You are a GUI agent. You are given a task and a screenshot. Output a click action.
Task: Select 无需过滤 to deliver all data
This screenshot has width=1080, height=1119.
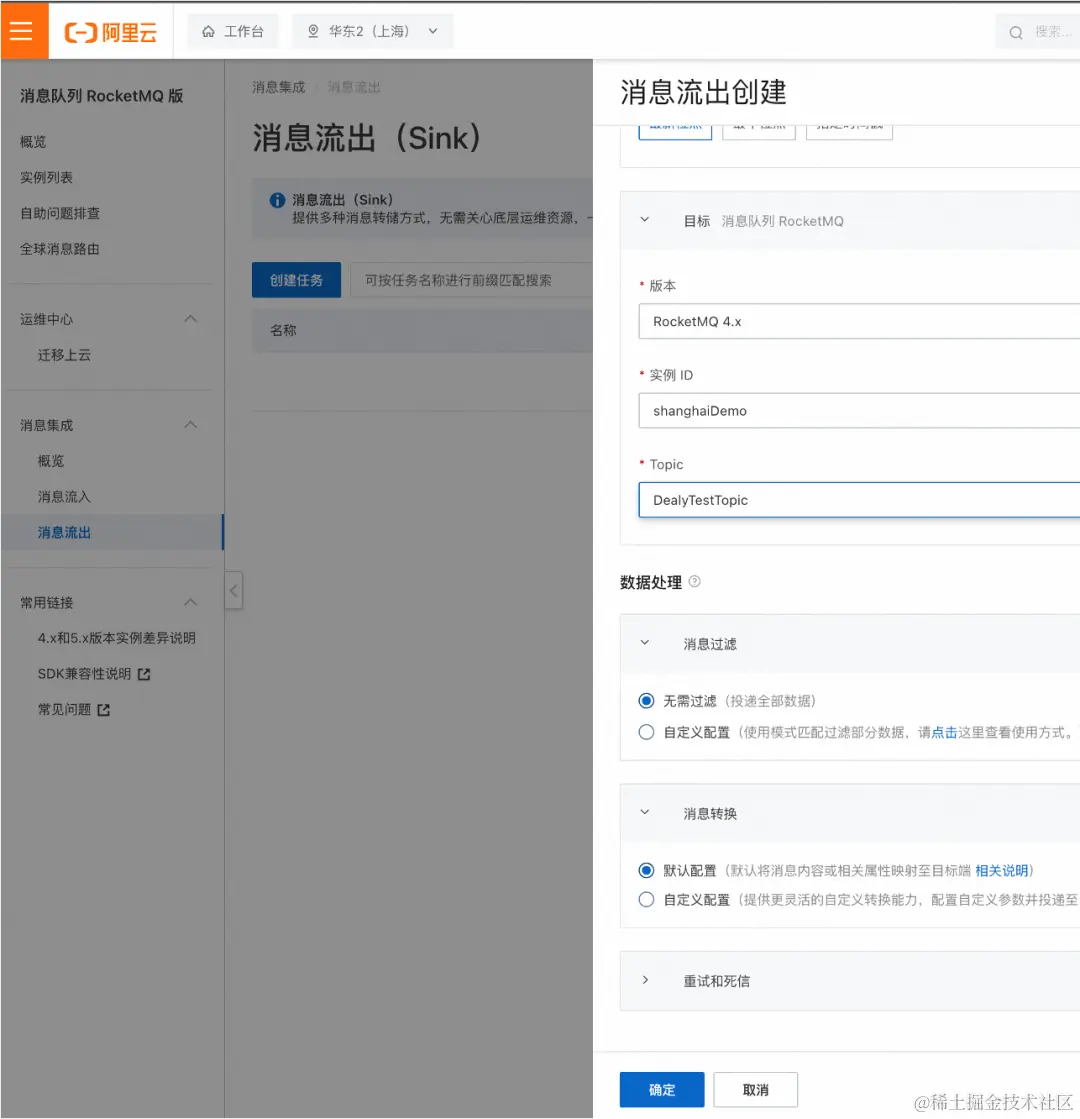pyautogui.click(x=645, y=700)
